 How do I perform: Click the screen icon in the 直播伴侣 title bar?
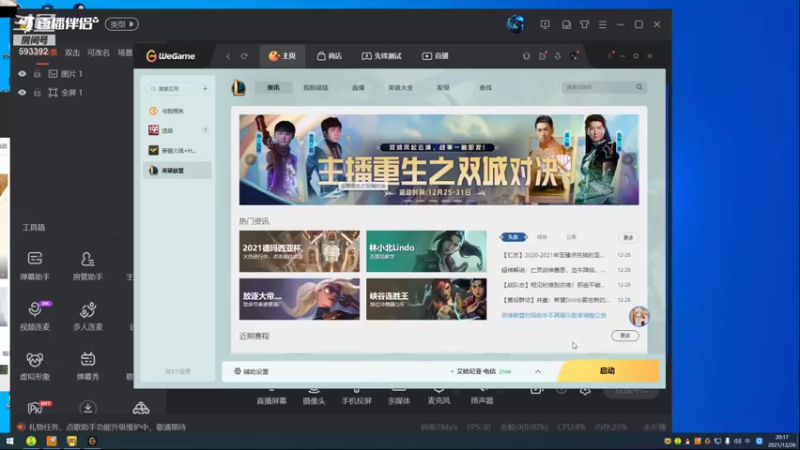(x=545, y=24)
